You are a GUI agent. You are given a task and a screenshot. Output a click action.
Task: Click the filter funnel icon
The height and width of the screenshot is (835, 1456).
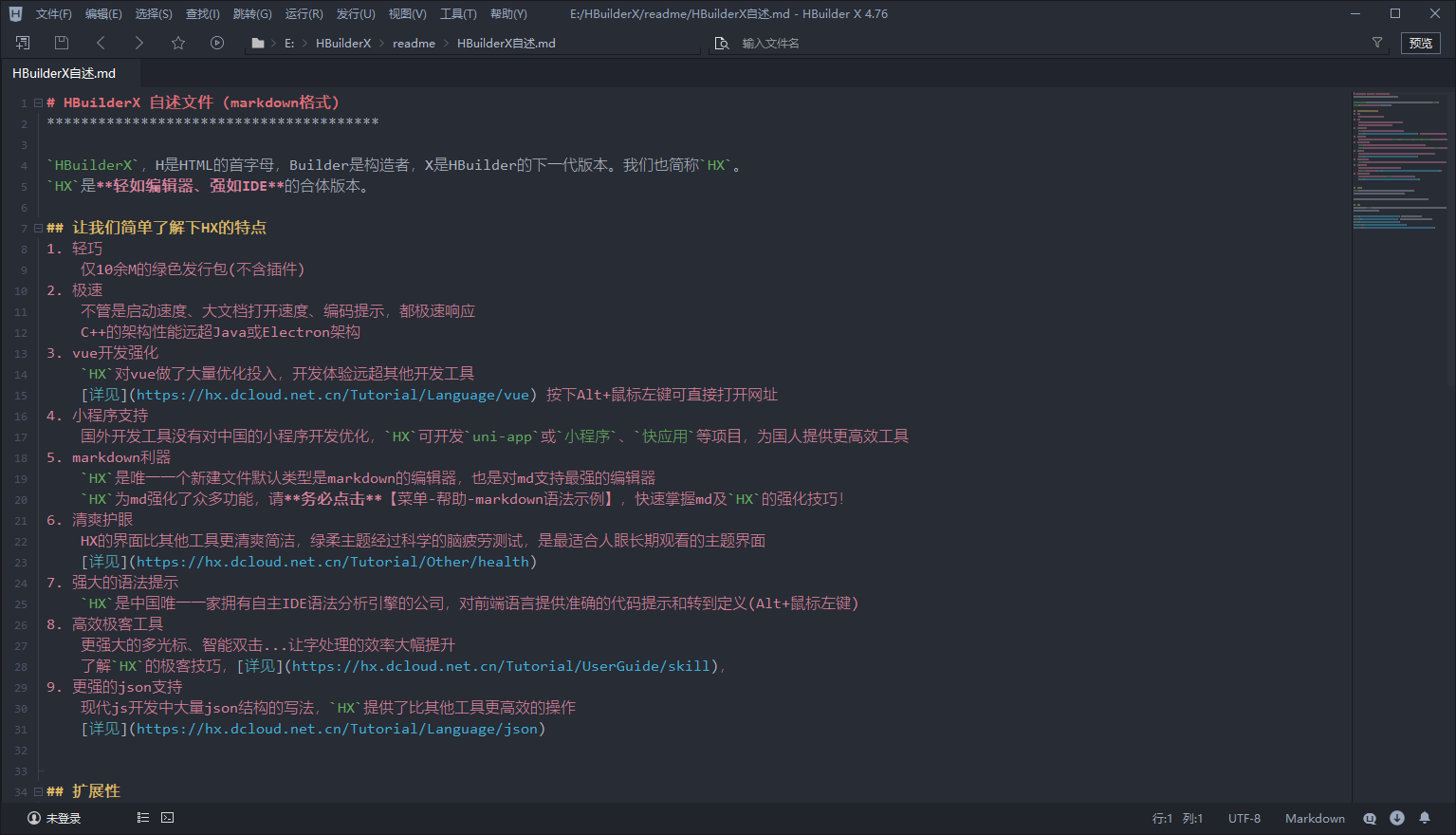click(1377, 43)
